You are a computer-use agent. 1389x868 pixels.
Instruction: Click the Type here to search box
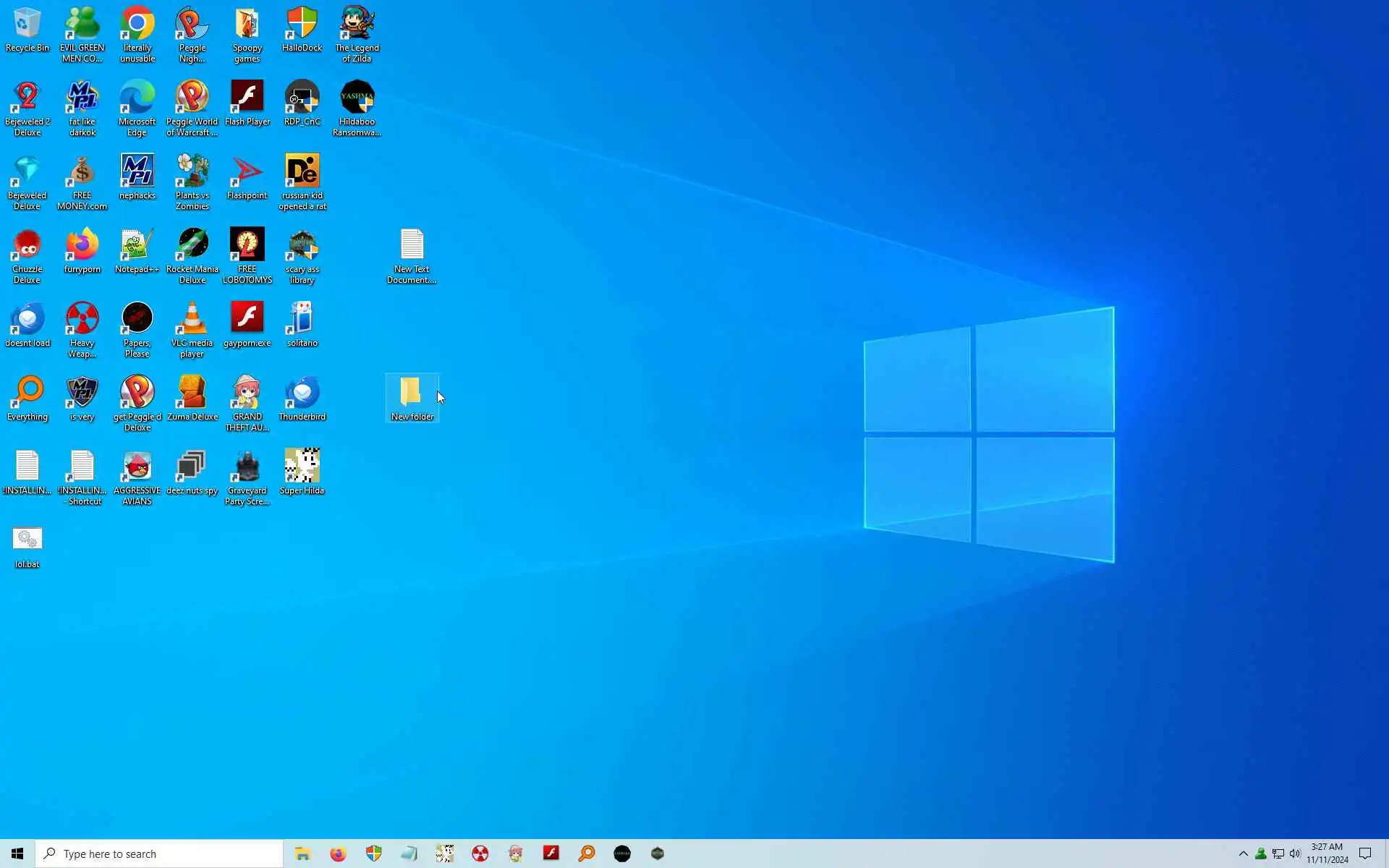point(159,854)
